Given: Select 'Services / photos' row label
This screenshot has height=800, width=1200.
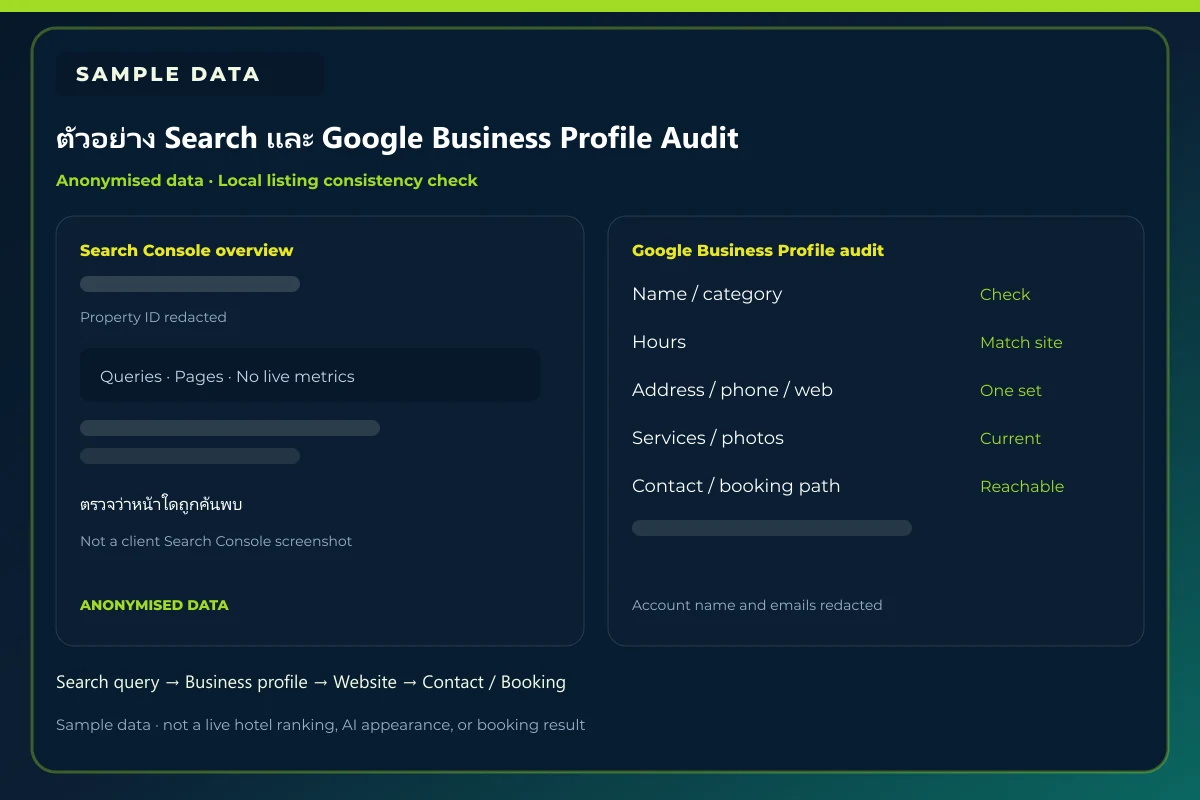Looking at the screenshot, I should tap(708, 438).
